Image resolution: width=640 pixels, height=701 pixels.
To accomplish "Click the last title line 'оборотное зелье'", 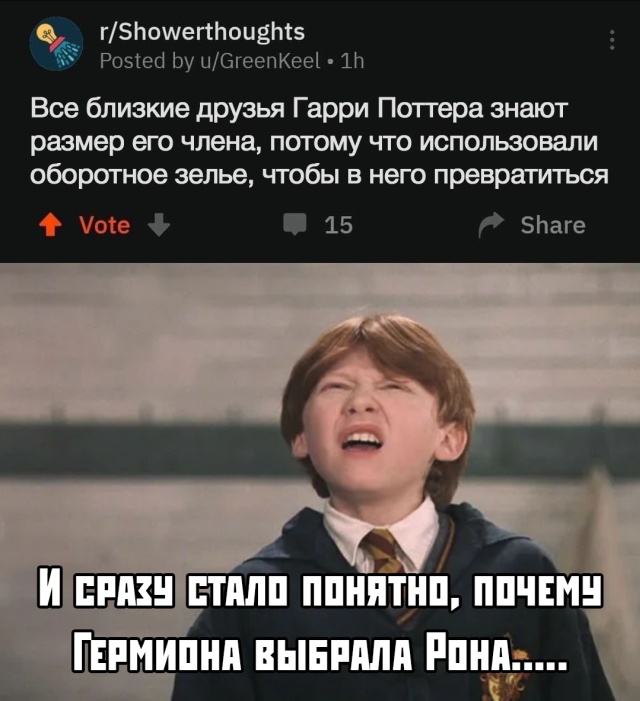I will coord(320,175).
